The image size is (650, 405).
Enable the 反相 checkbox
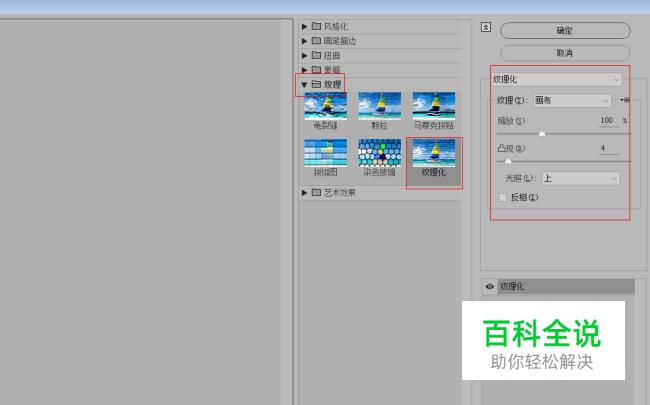pyautogui.click(x=503, y=197)
